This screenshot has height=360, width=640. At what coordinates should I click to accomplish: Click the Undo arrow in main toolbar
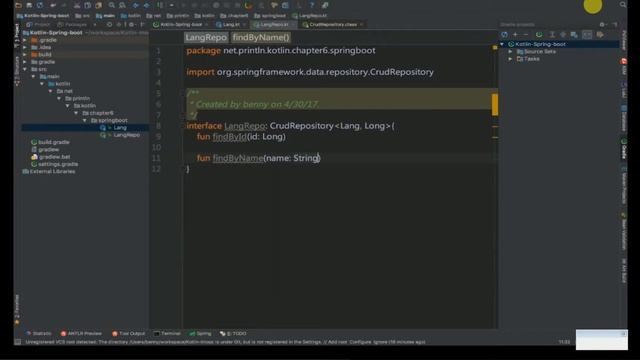53,5
